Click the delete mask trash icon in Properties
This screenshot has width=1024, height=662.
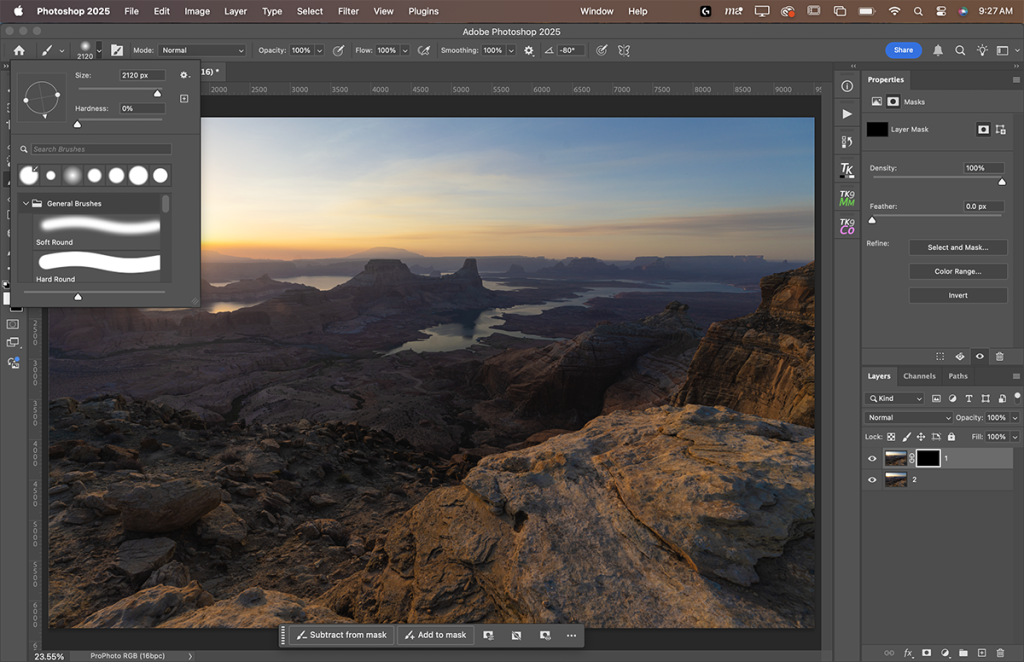coord(1000,356)
